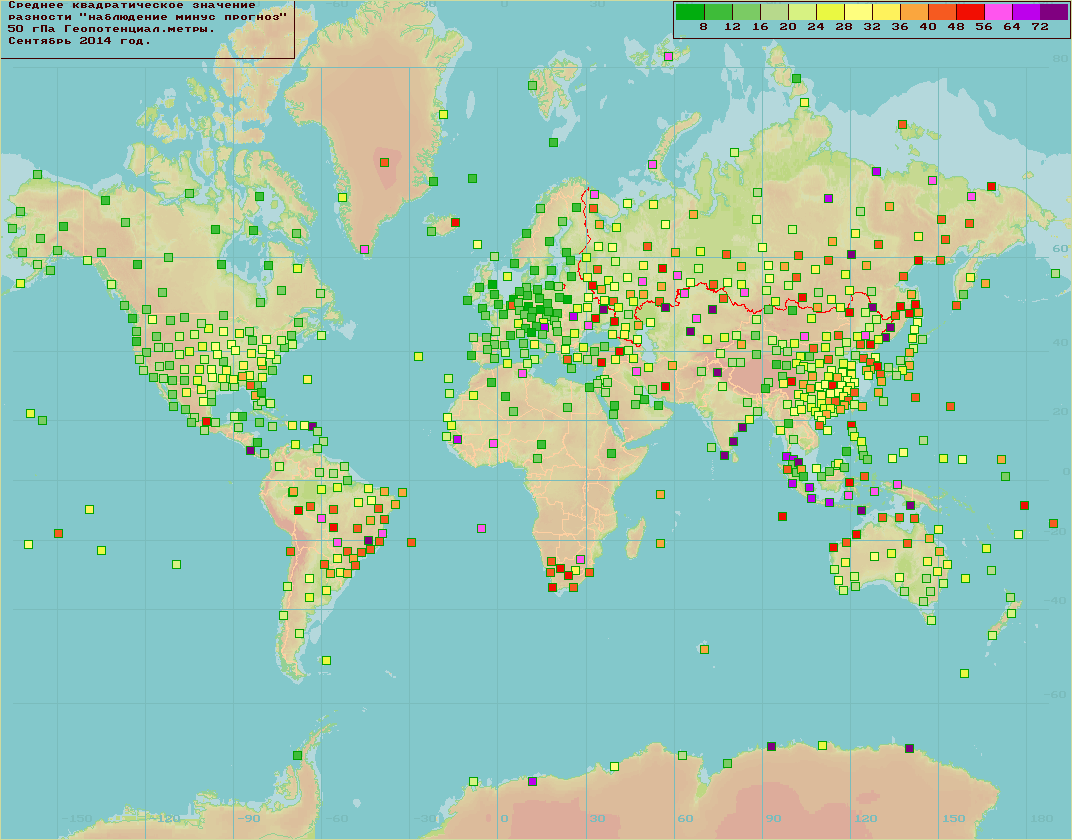Click the latitude label -40 on right edge

pyautogui.click(x=1057, y=601)
